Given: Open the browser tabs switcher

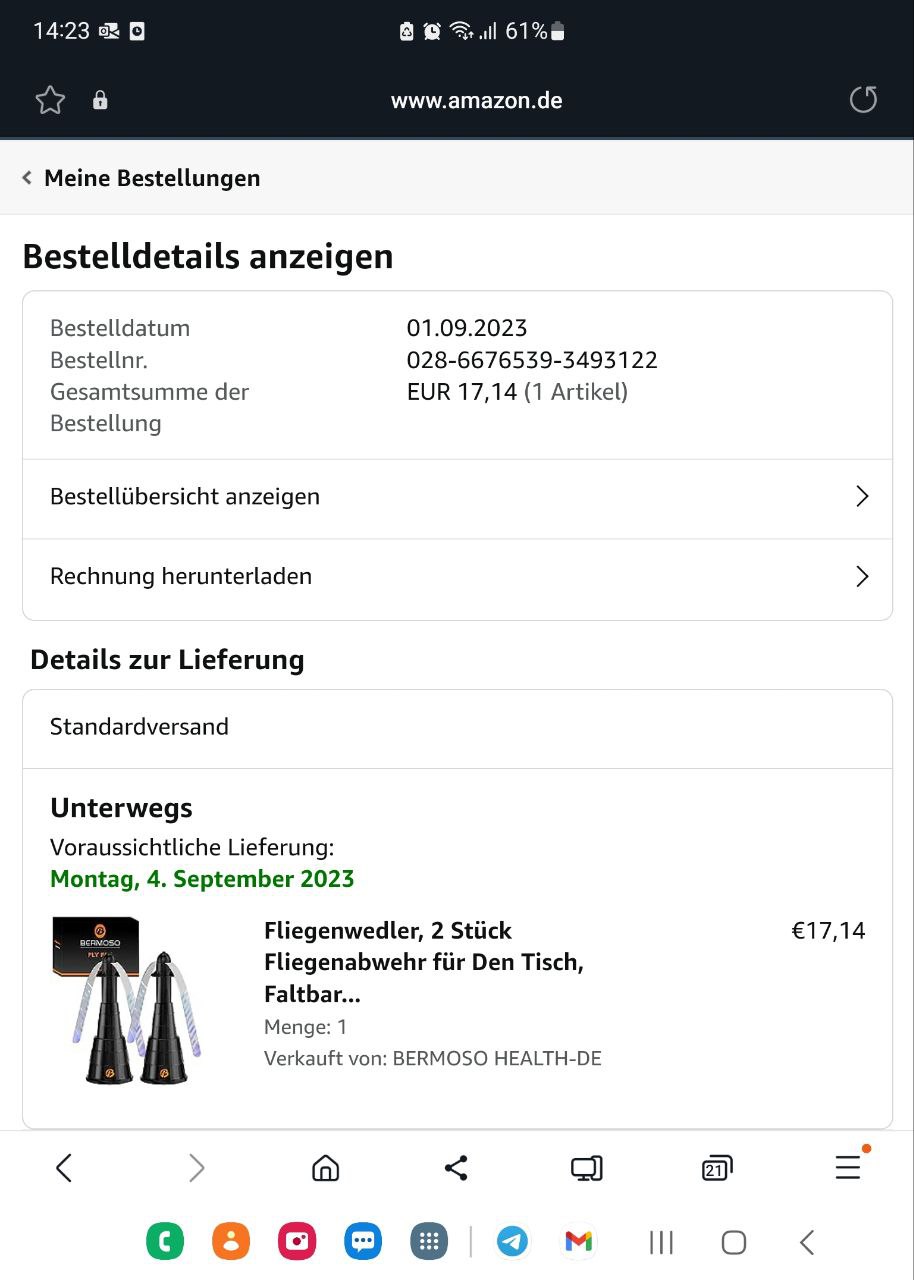Looking at the screenshot, I should [x=717, y=1168].
